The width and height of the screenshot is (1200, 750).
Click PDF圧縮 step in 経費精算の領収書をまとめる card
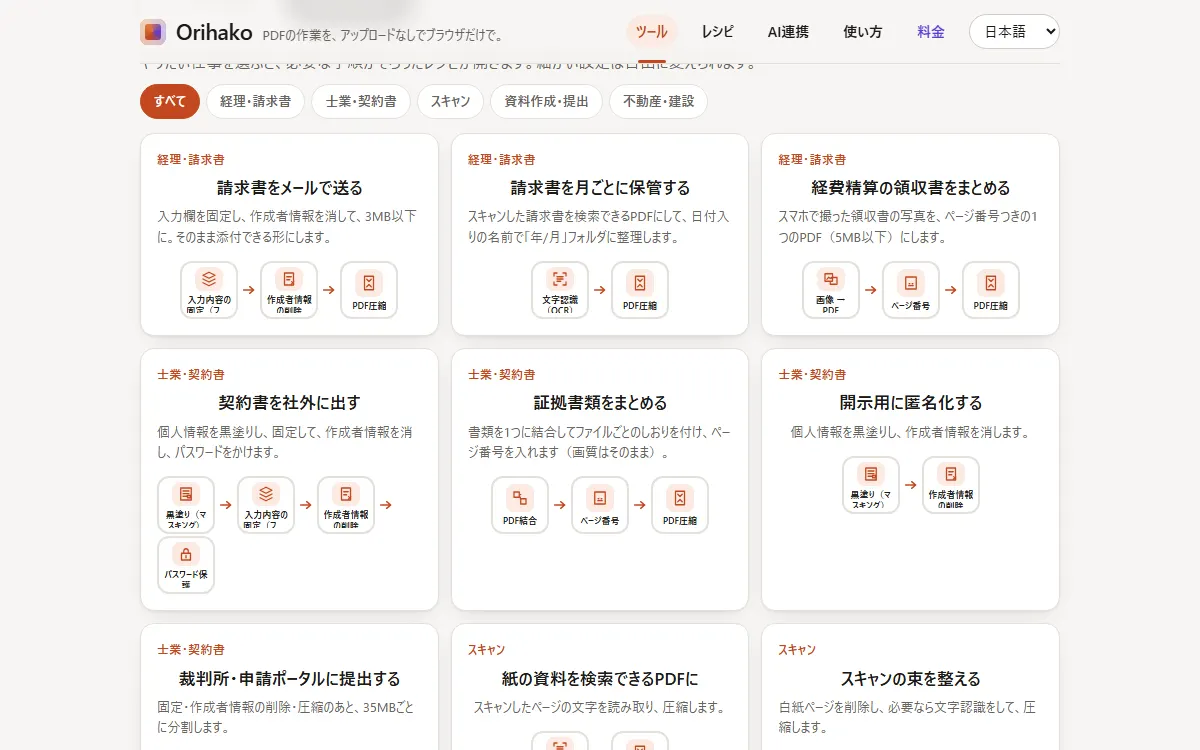[x=991, y=290]
